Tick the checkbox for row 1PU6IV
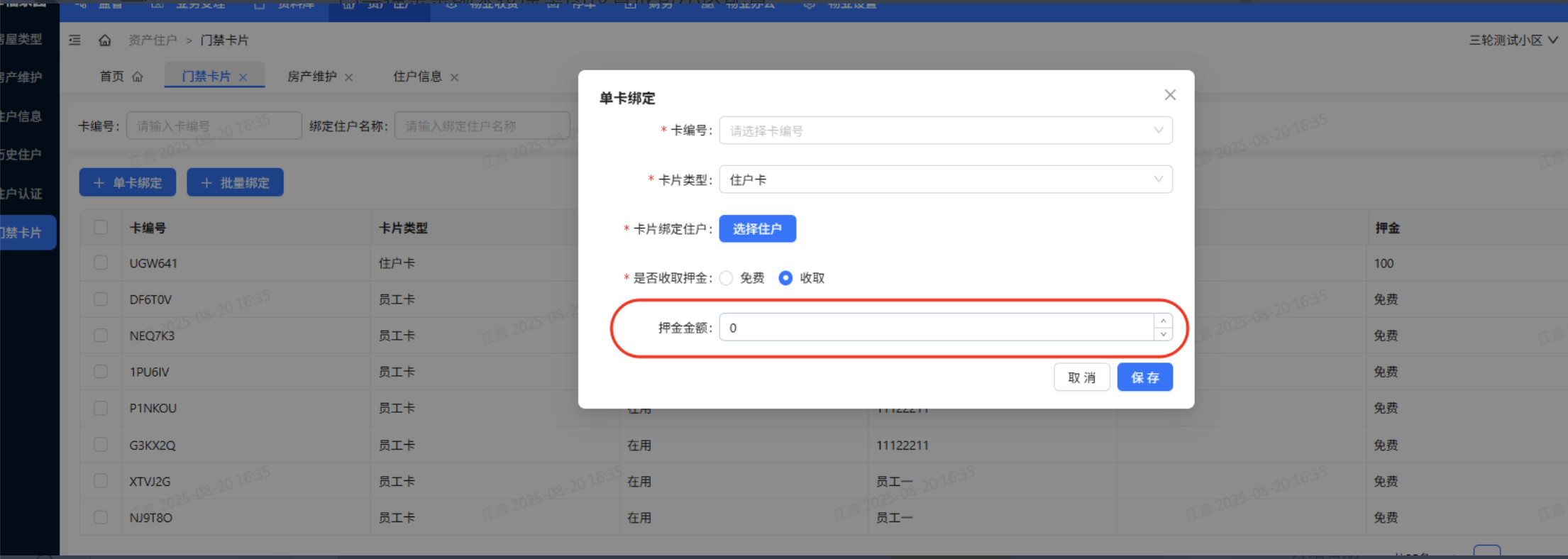This screenshot has height=559, width=1568. point(101,371)
